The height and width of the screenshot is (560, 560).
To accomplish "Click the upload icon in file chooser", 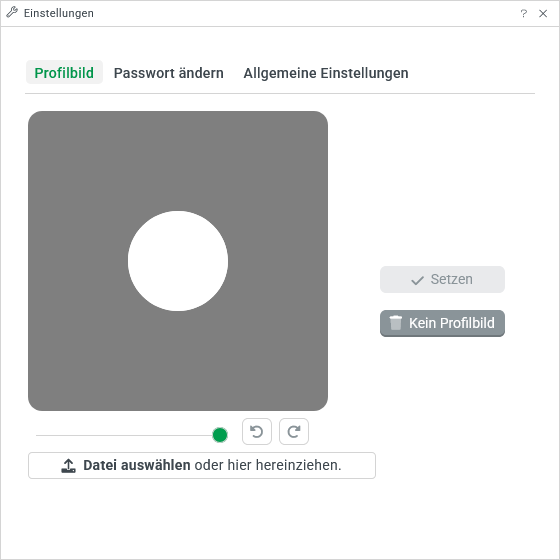I will pyautogui.click(x=68, y=465).
